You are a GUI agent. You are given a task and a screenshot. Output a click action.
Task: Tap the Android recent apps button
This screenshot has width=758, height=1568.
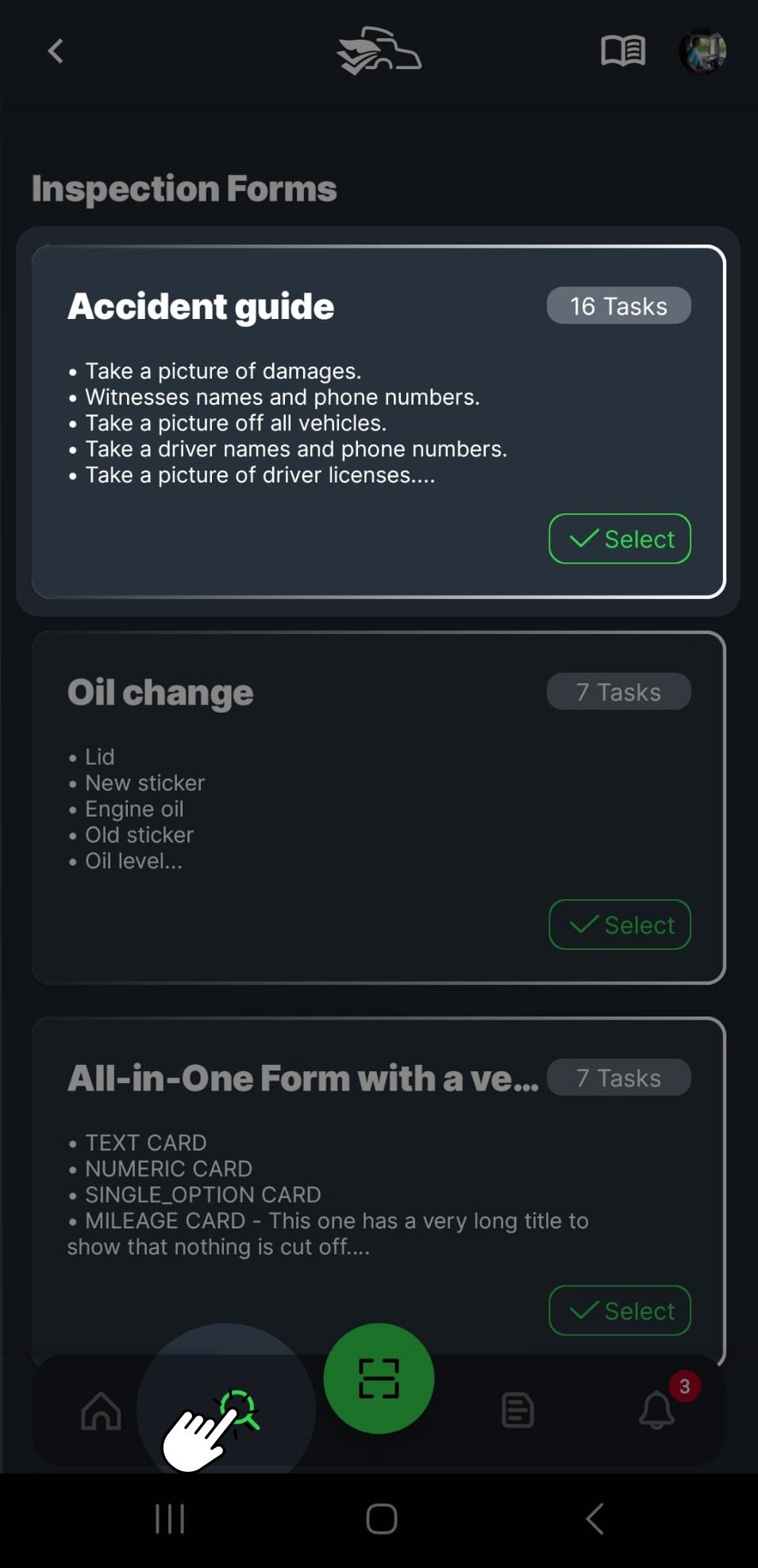(170, 1518)
